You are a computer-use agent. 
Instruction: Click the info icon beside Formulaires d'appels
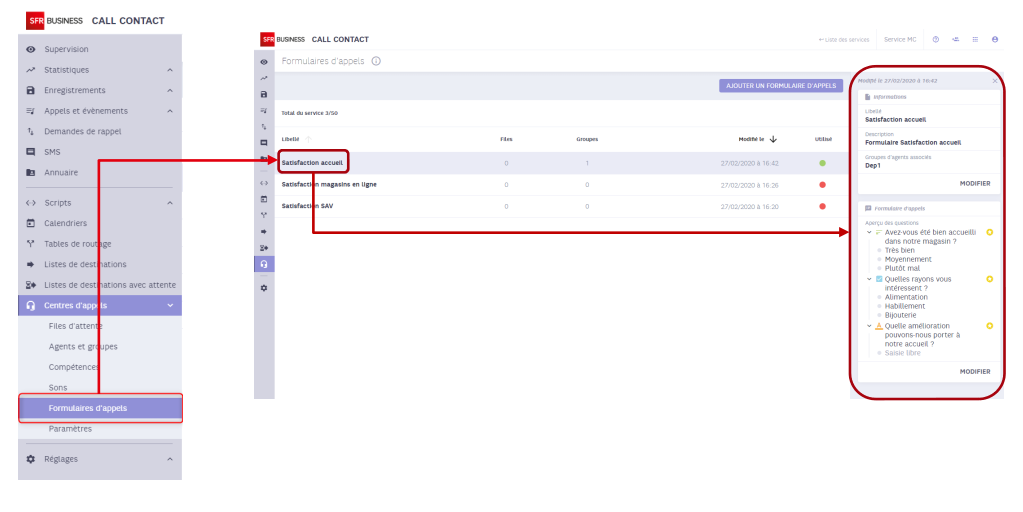(376, 61)
